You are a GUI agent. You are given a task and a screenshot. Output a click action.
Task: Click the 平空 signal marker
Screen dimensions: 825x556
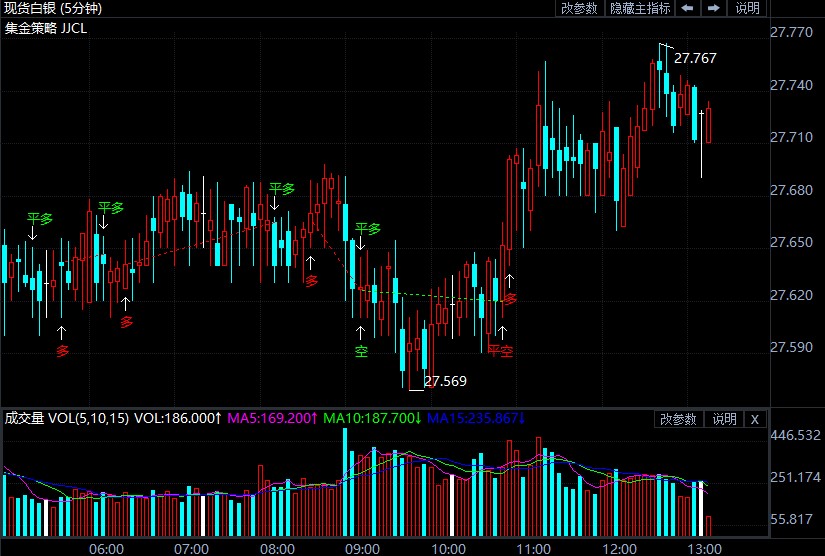click(x=500, y=351)
